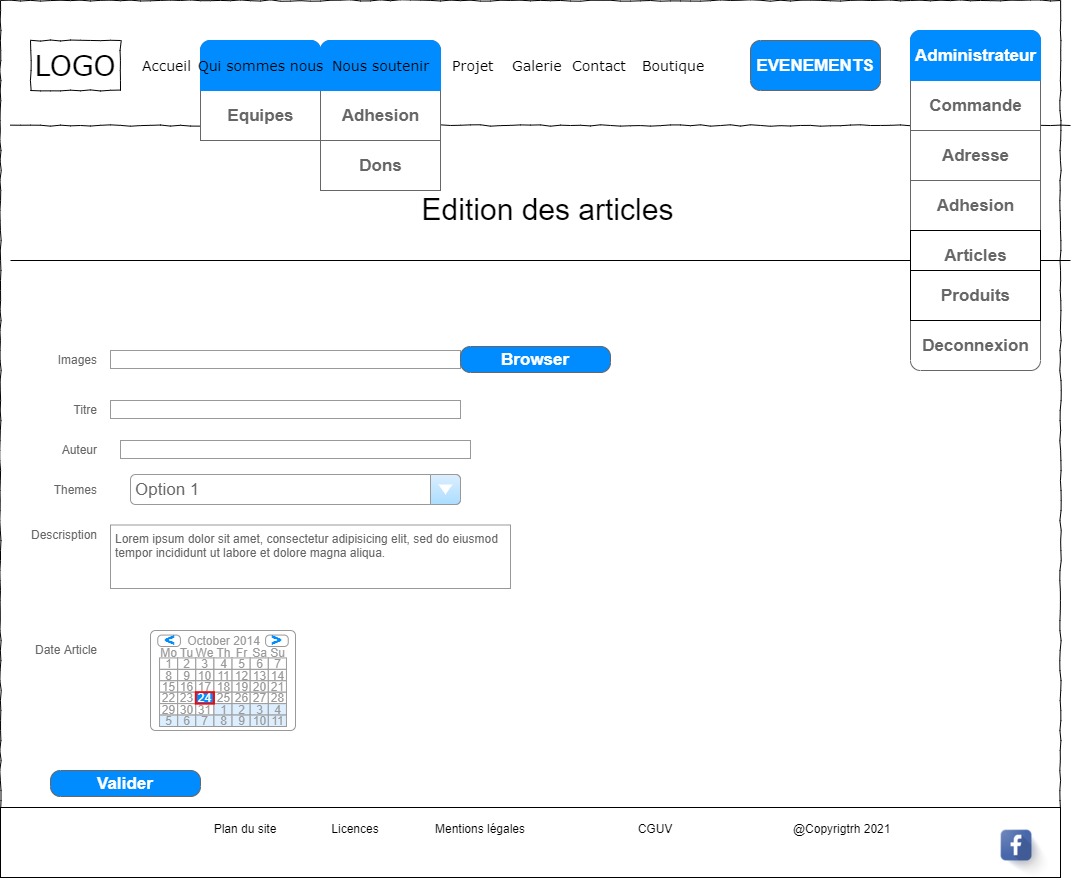Focus the Auteur text field
Screen dimensions: 1072x882
click(x=295, y=450)
